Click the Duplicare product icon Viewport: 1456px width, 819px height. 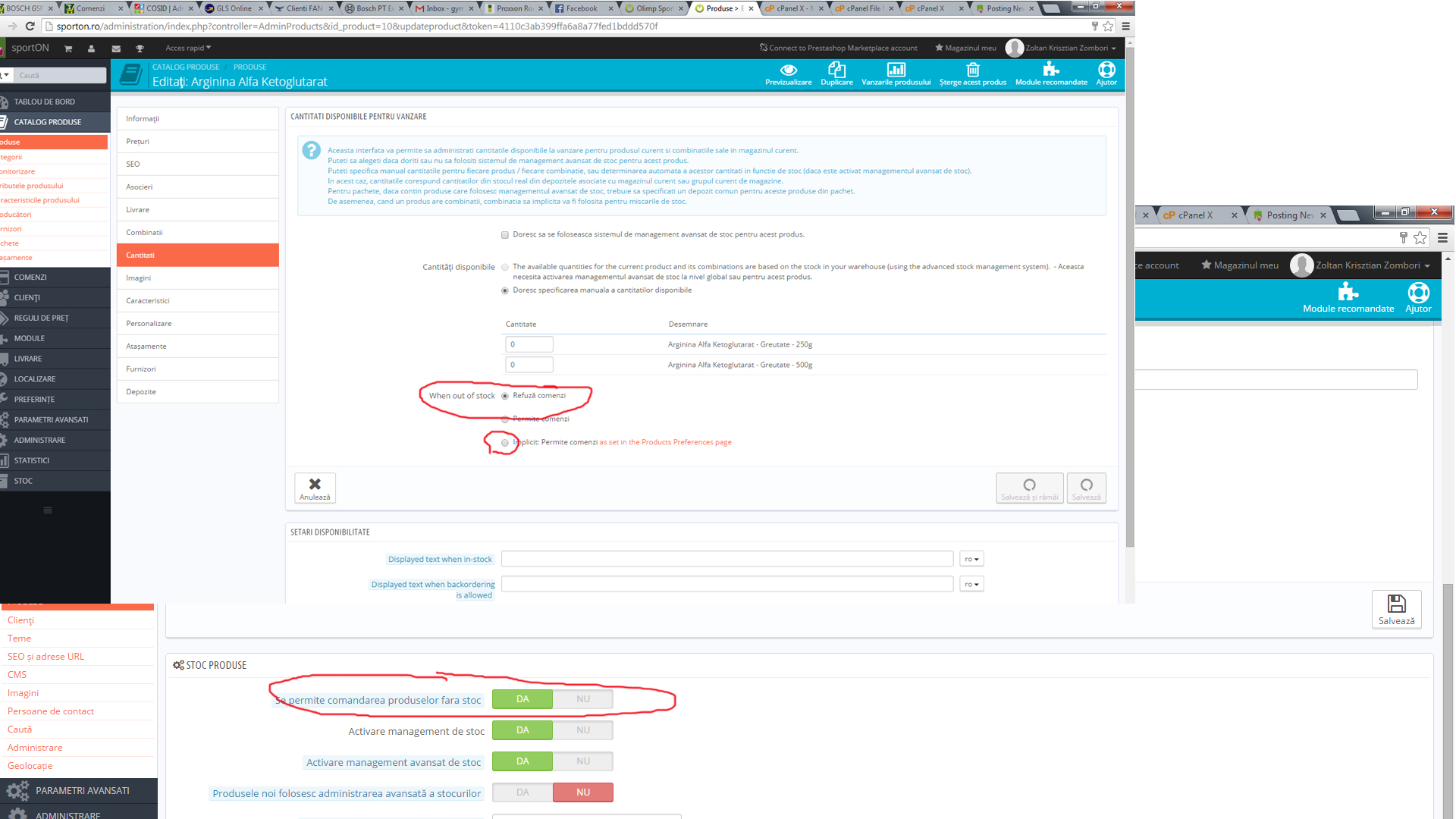(x=836, y=71)
